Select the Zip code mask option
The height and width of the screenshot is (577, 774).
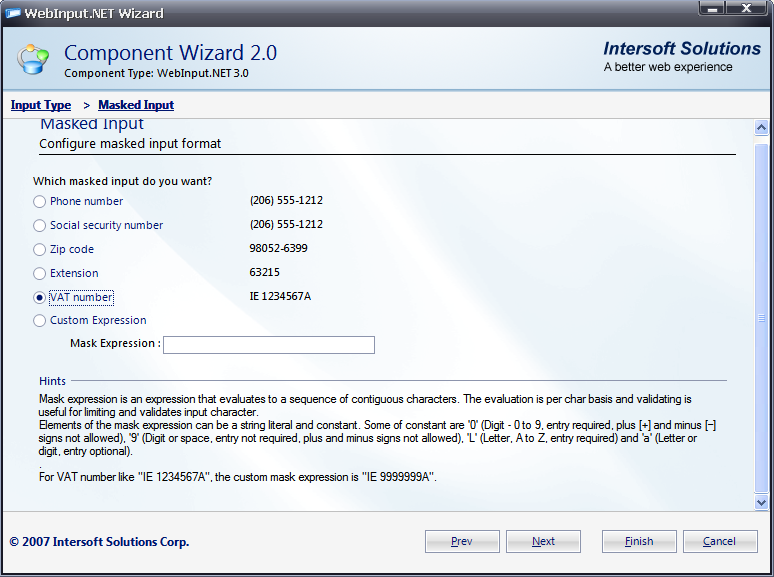[x=40, y=249]
